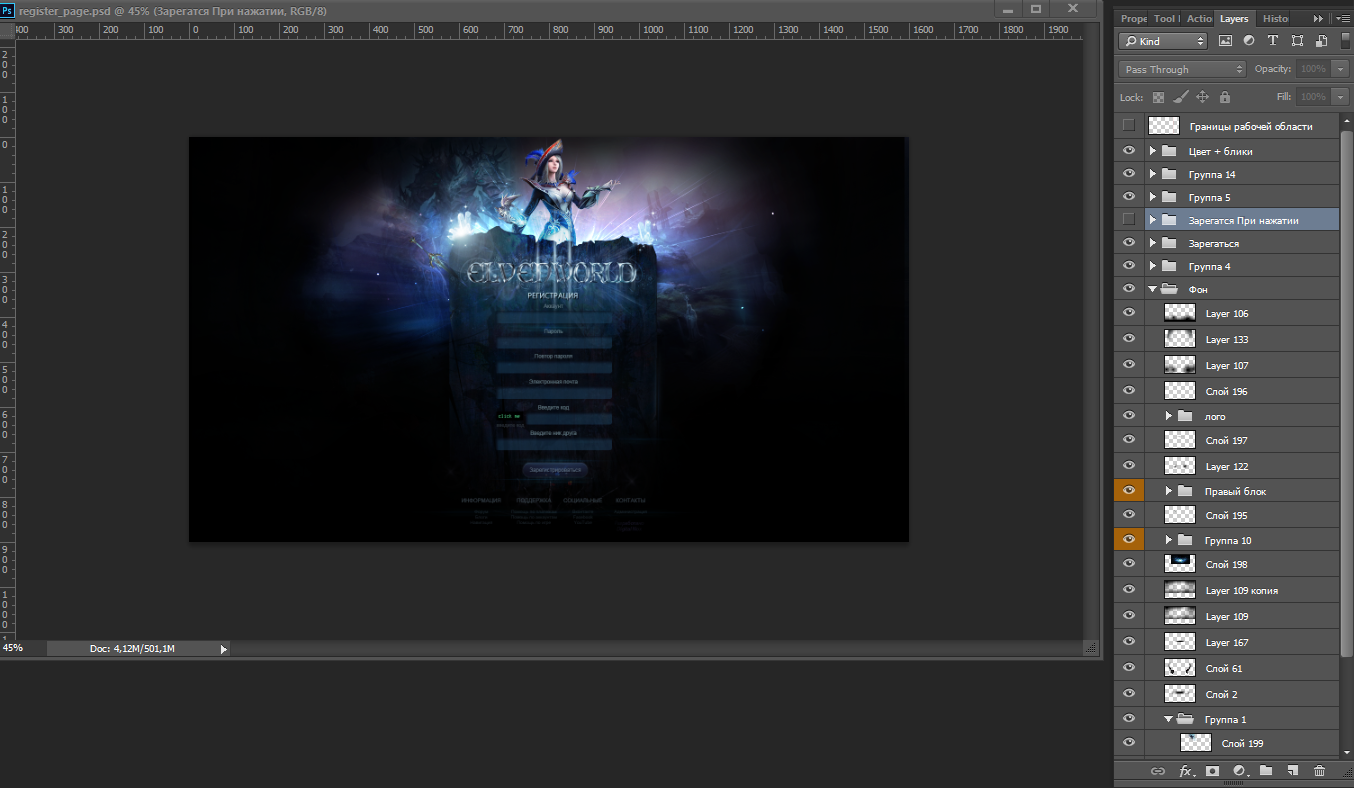The image size is (1354, 788).
Task: Click the smart object filter icon
Action: (x=1321, y=41)
